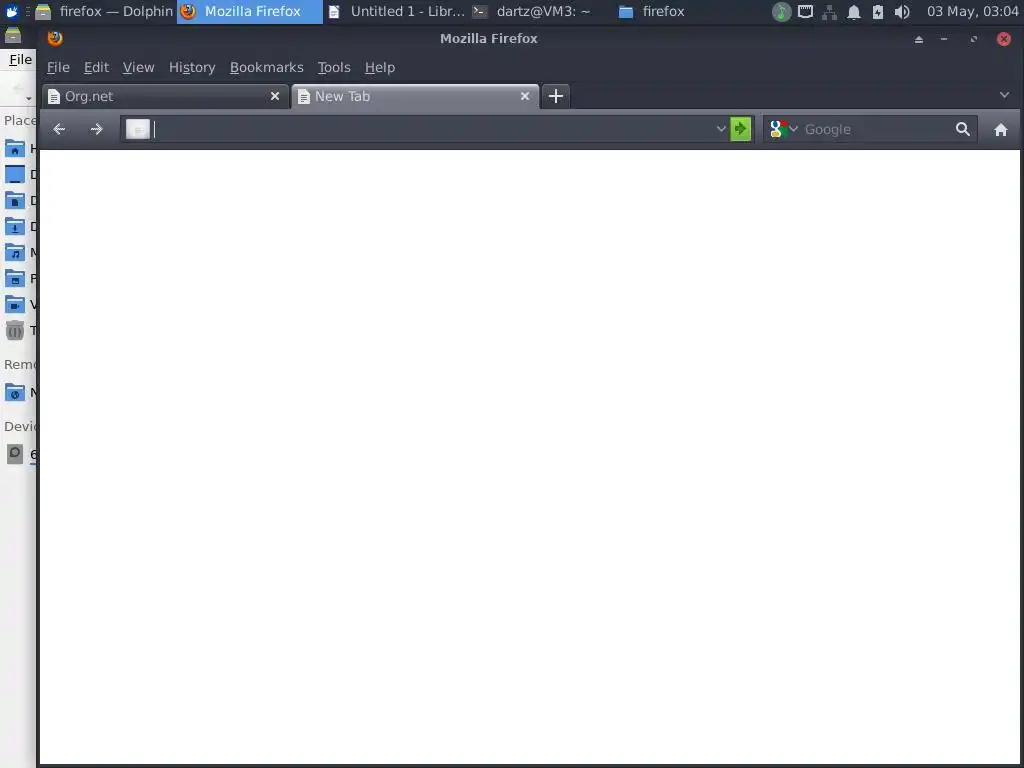Close the Mozilla Firefox window
The height and width of the screenshot is (768, 1024).
[x=1004, y=39]
